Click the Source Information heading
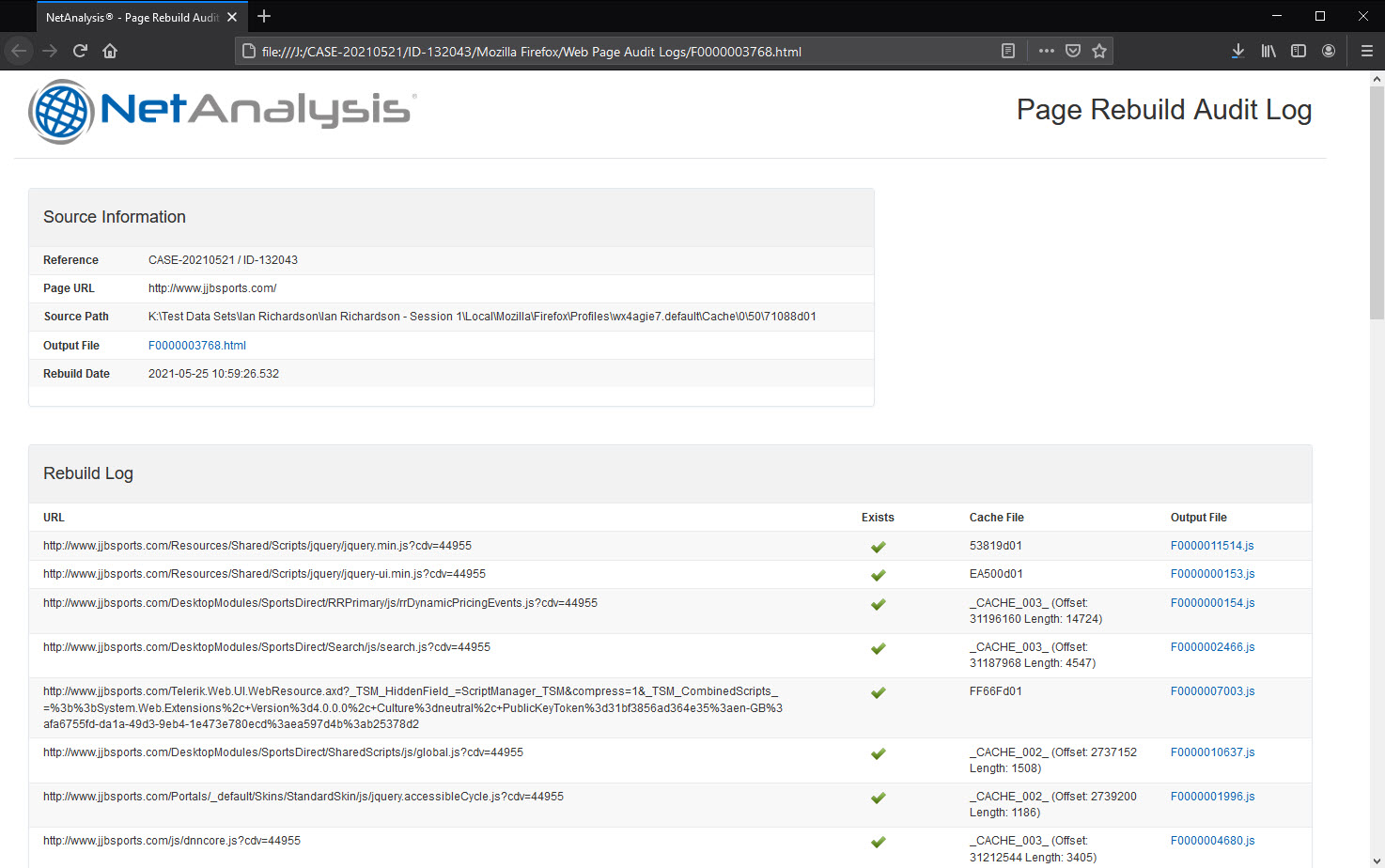1385x868 pixels. point(115,217)
